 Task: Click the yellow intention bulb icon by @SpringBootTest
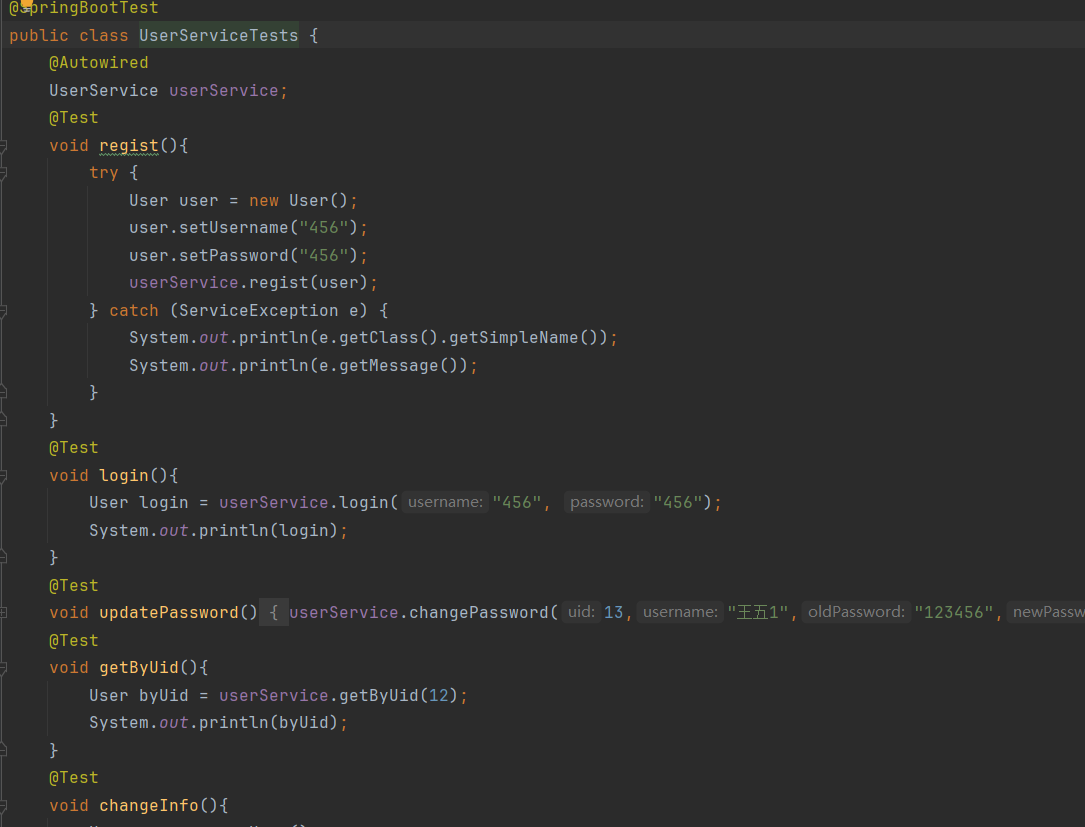(x=26, y=5)
